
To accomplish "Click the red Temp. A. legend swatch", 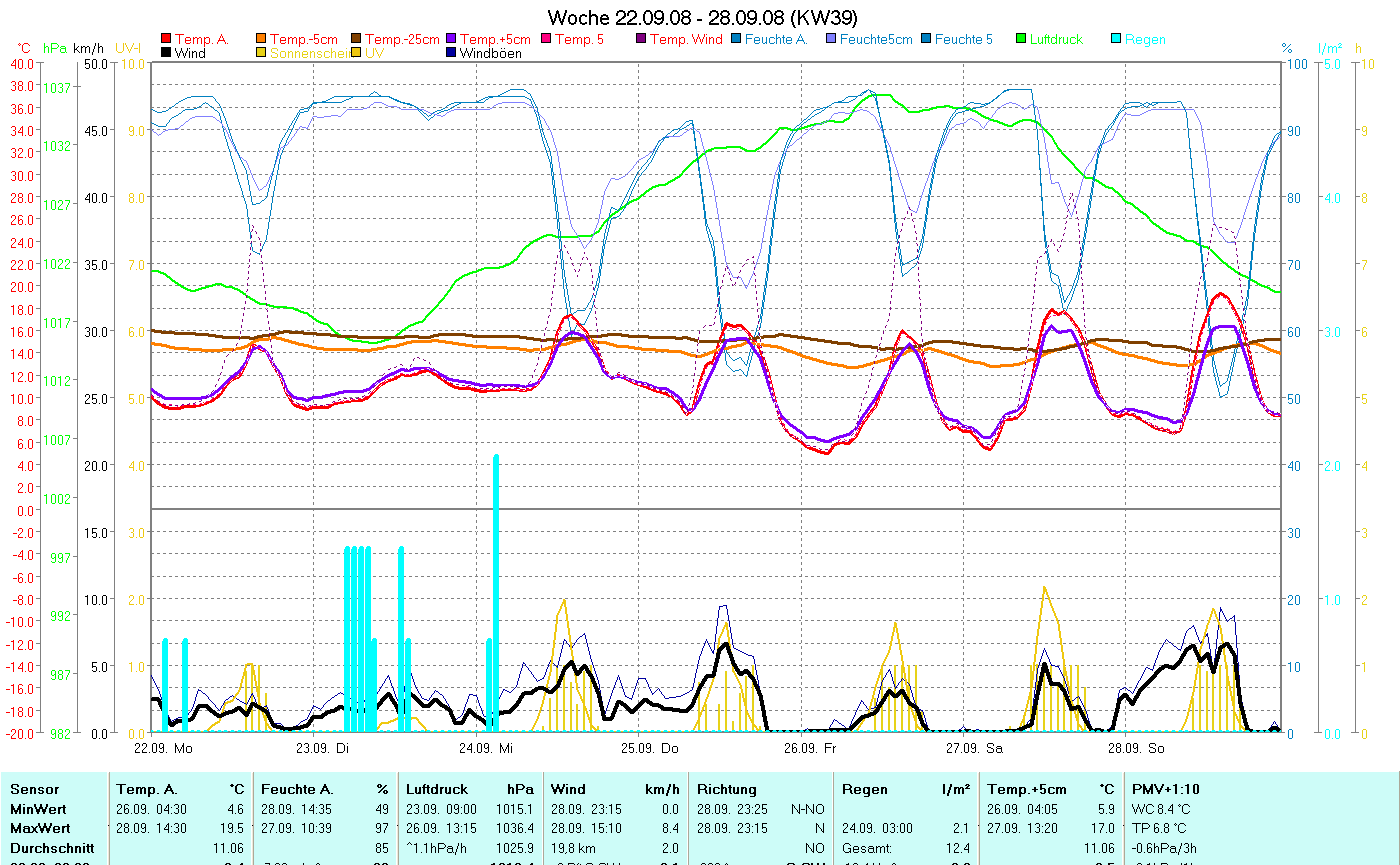I will [x=166, y=40].
